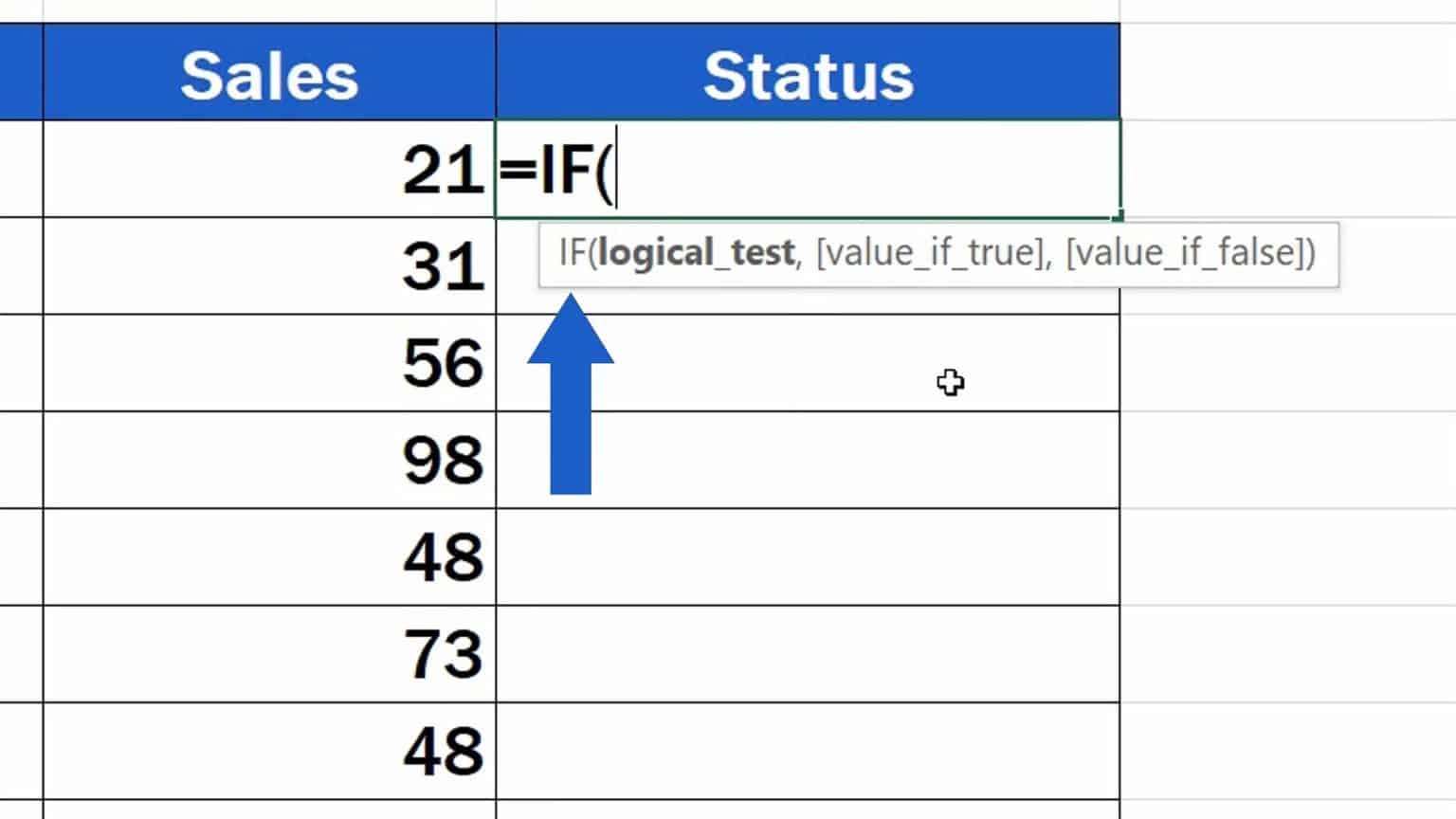Select the 48 cell directly below 98
This screenshot has height=819, width=1456.
pos(269,556)
